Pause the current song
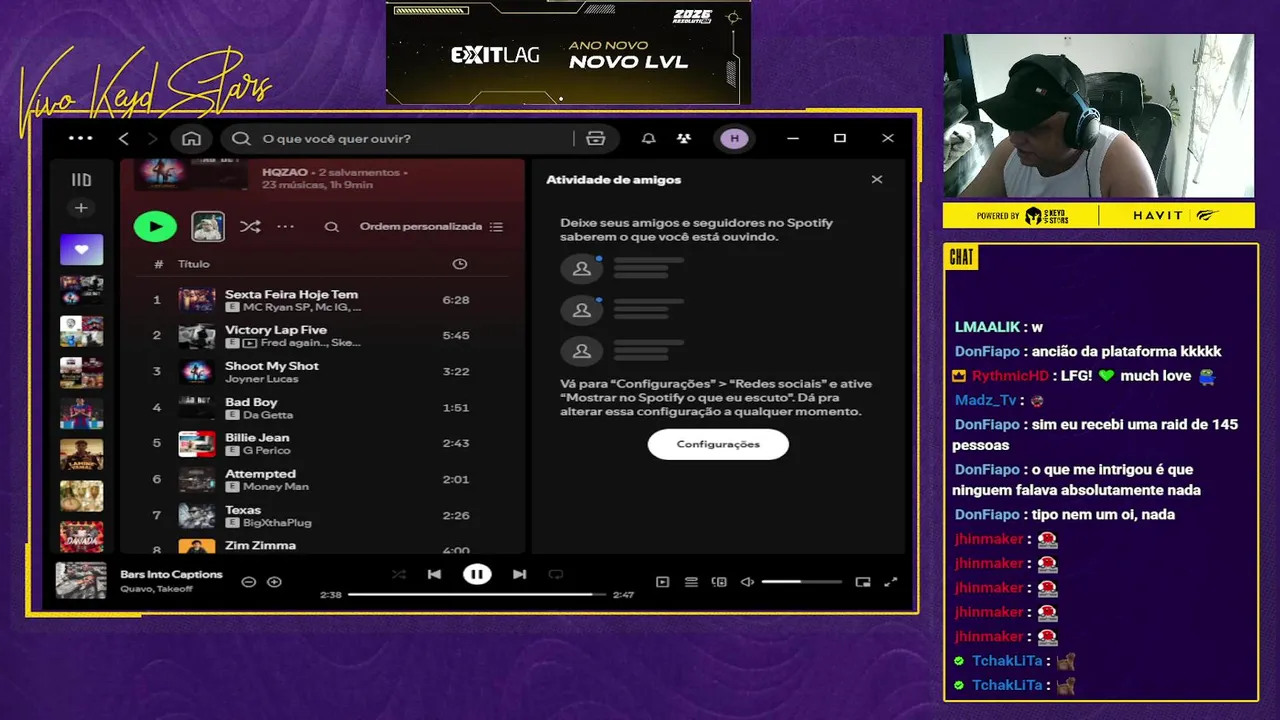Image resolution: width=1280 pixels, height=720 pixels. pos(477,574)
